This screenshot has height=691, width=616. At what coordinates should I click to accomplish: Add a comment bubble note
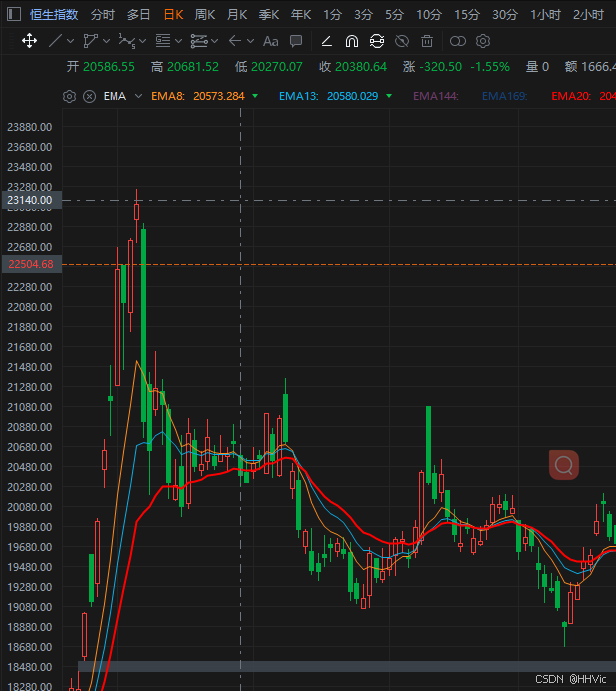[x=296, y=41]
